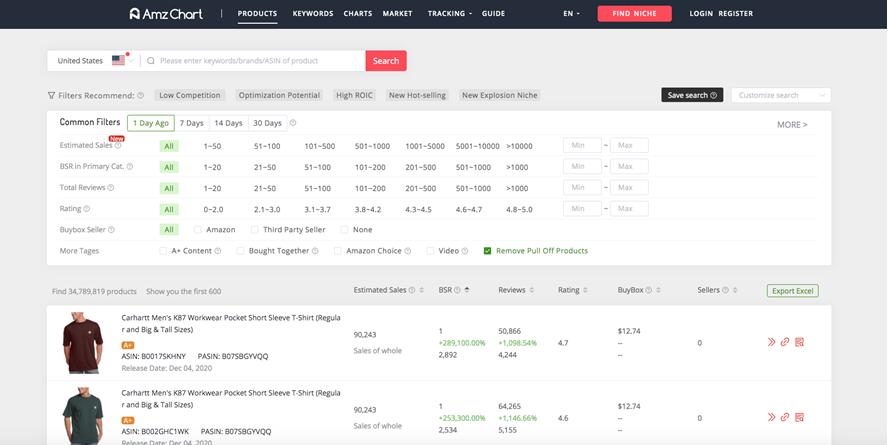
Task: Click Total Reviews help icon
Action: [x=111, y=187]
